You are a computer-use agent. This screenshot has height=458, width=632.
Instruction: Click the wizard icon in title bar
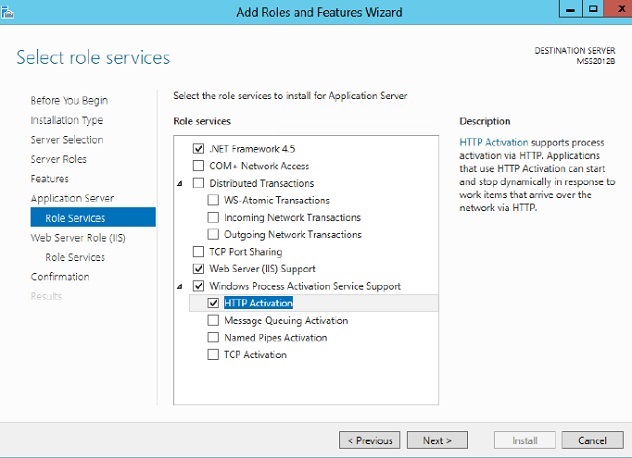pyautogui.click(x=7, y=12)
